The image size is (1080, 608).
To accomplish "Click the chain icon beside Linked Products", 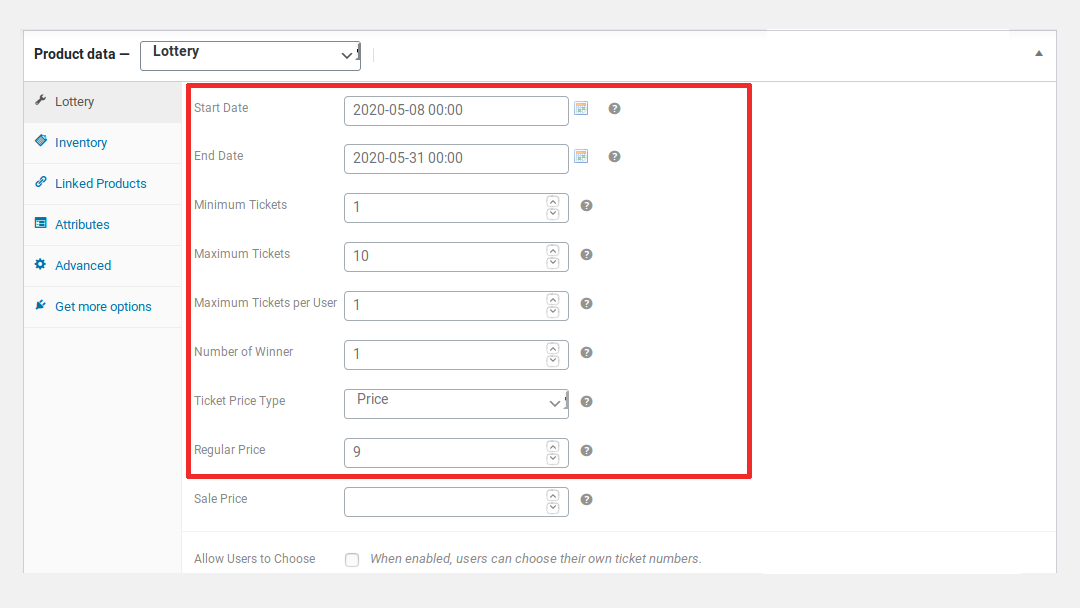I will pyautogui.click(x=41, y=182).
